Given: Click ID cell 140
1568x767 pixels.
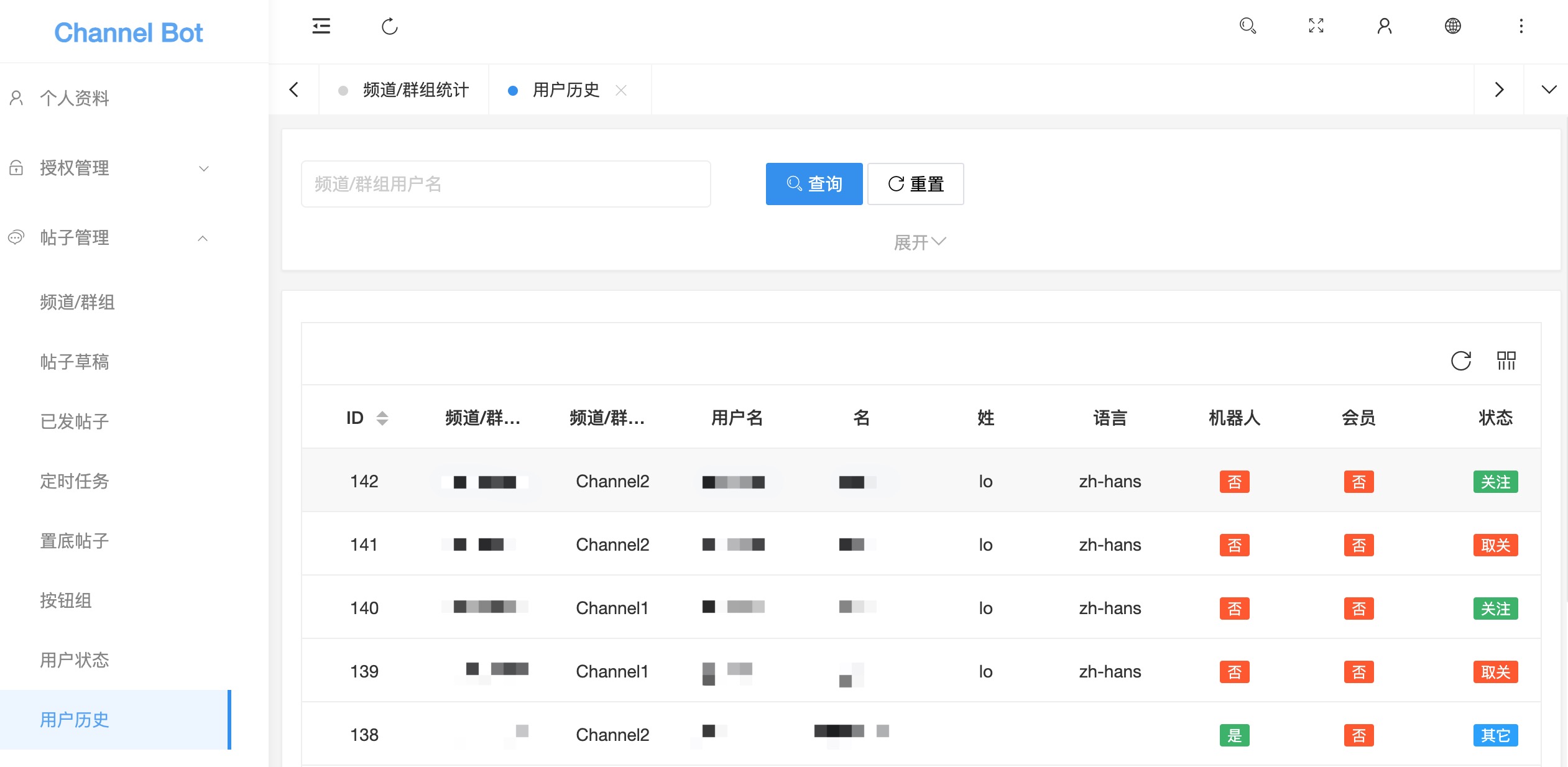Looking at the screenshot, I should pyautogui.click(x=364, y=608).
